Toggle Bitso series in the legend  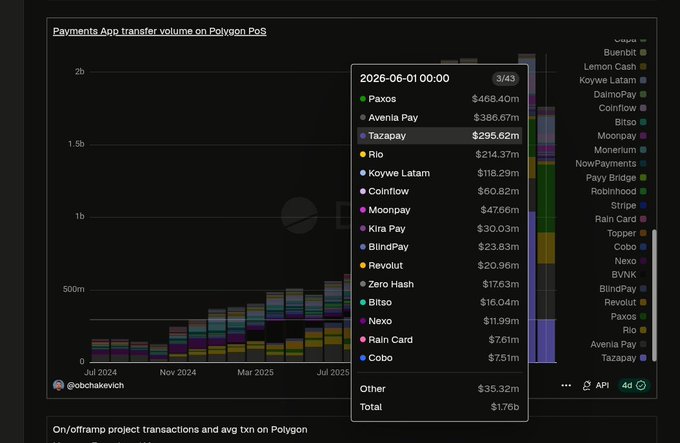coord(631,122)
